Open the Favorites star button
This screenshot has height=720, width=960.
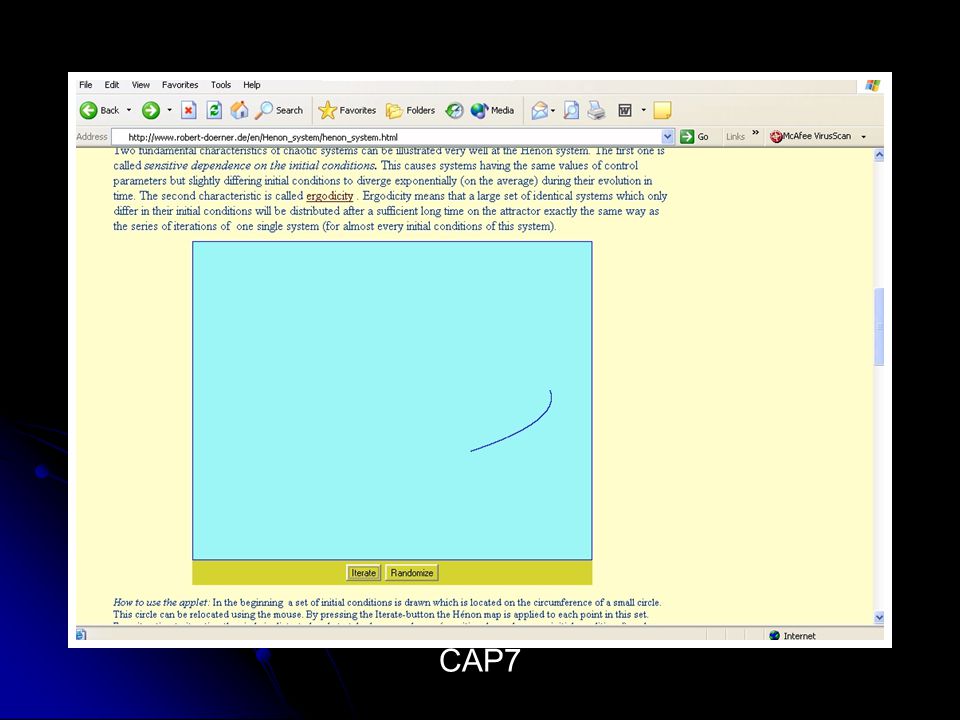click(347, 110)
